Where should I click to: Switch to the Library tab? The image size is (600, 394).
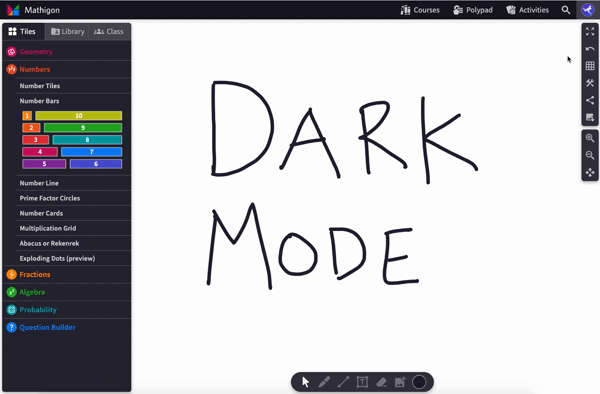pos(67,32)
